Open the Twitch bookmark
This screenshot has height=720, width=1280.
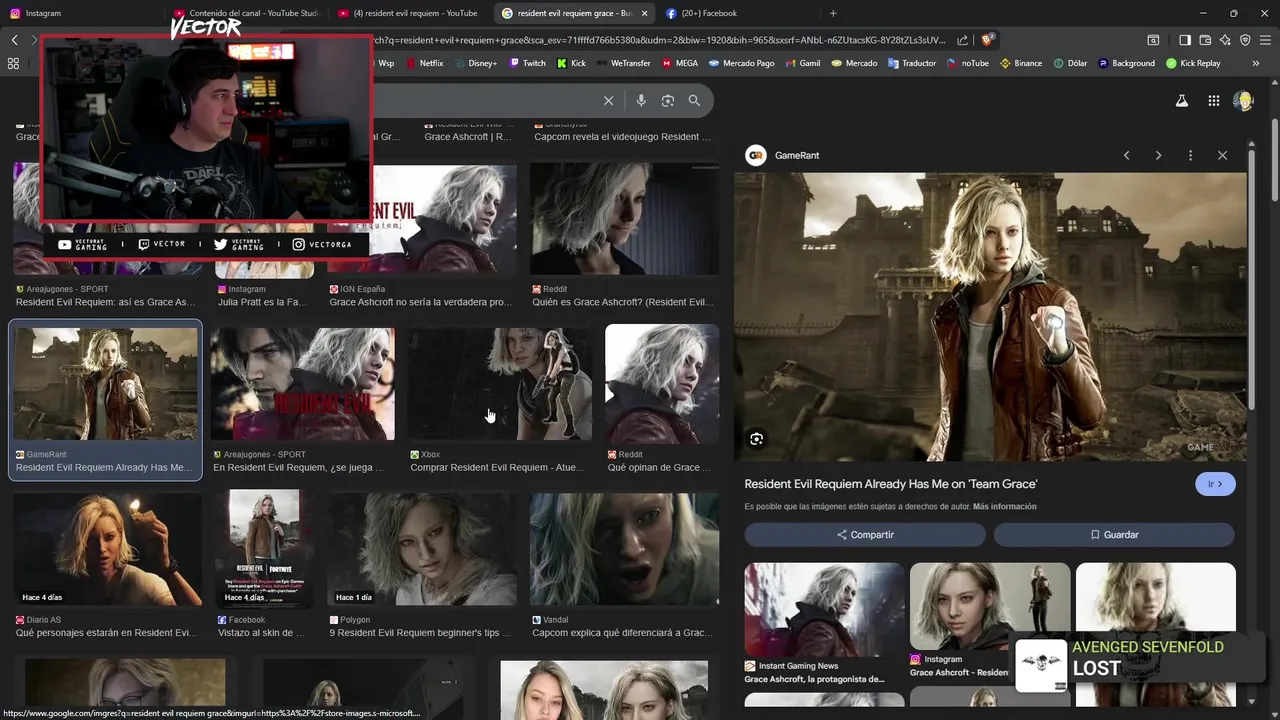pyautogui.click(x=527, y=63)
